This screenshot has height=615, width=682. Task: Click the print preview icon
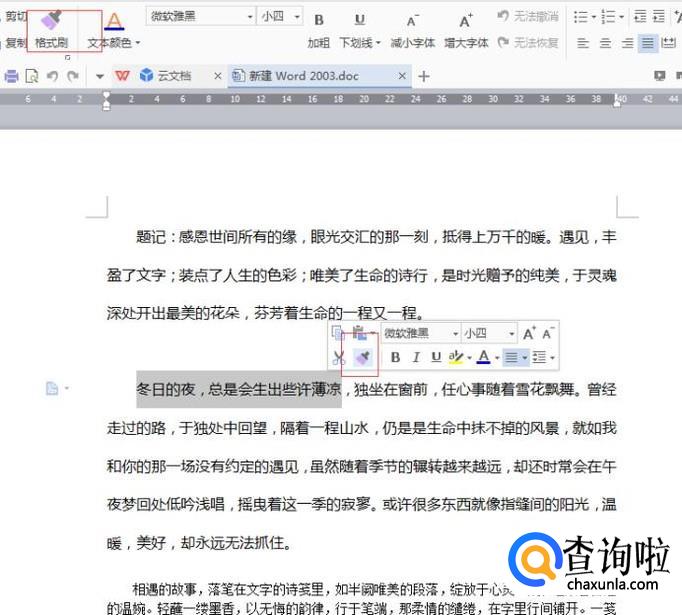click(32, 77)
